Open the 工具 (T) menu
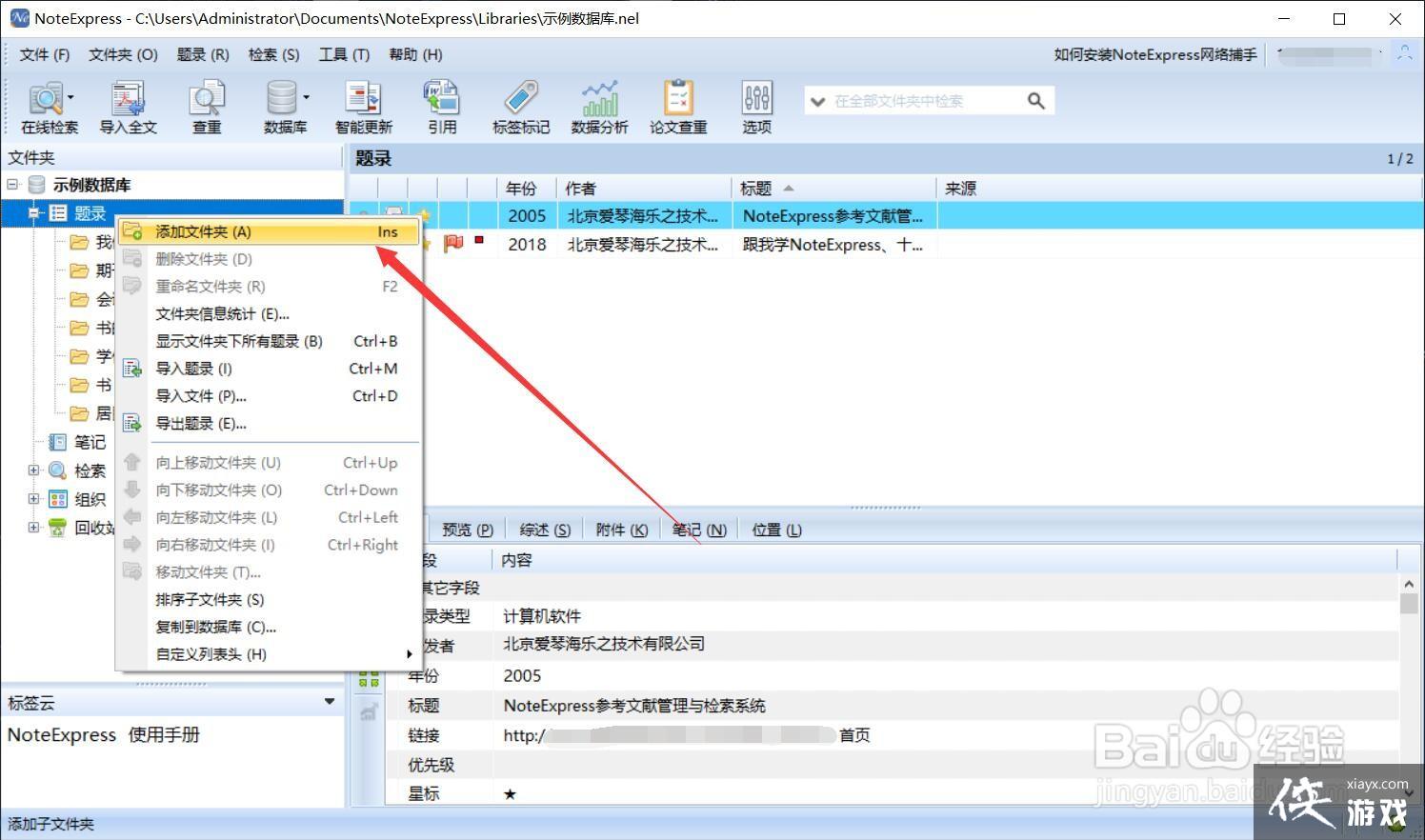This screenshot has width=1425, height=840. point(344,54)
